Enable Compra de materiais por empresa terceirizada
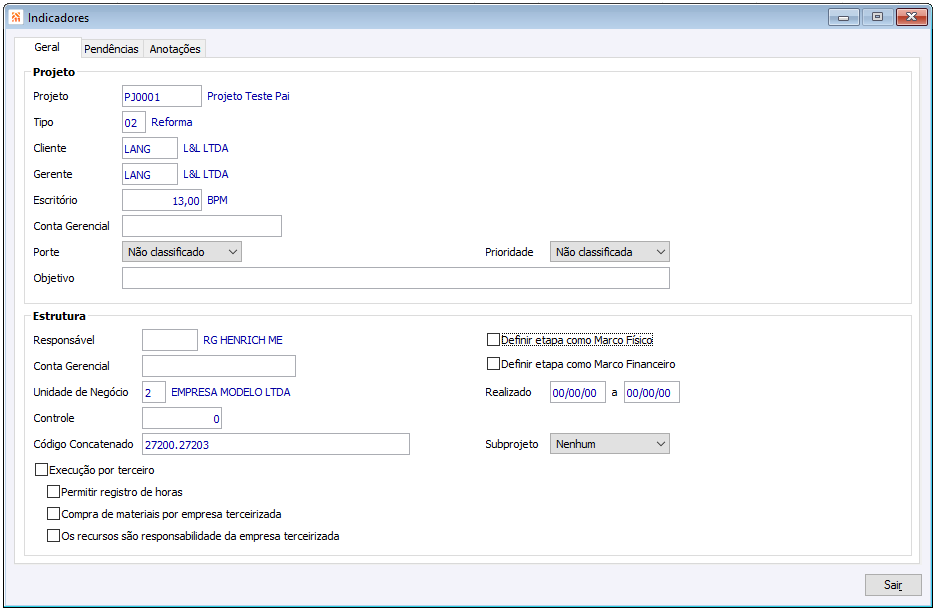 53,514
